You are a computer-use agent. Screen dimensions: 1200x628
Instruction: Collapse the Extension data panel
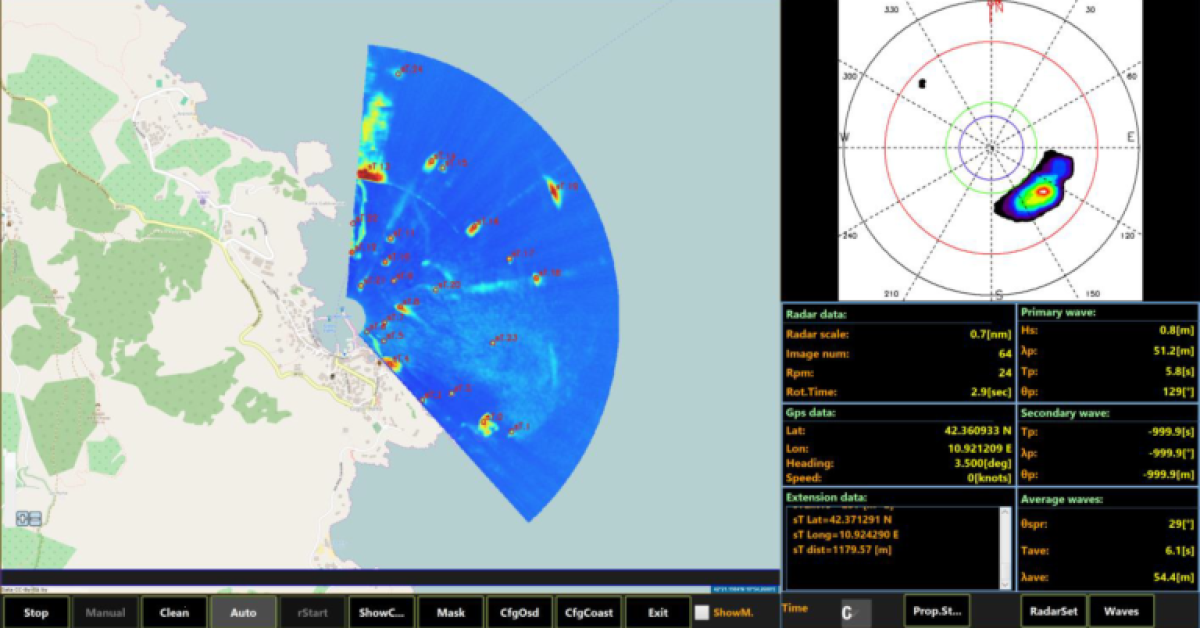[828, 497]
